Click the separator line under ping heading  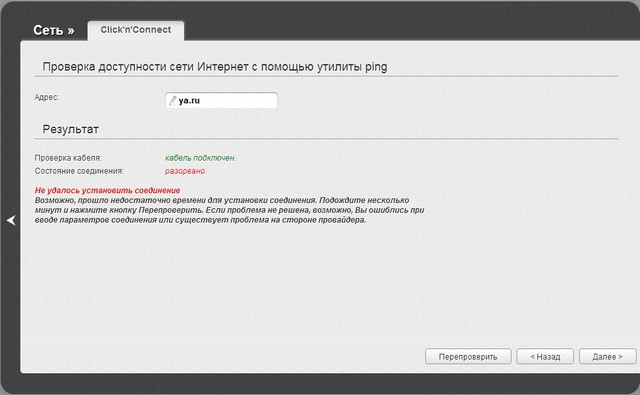326,76
